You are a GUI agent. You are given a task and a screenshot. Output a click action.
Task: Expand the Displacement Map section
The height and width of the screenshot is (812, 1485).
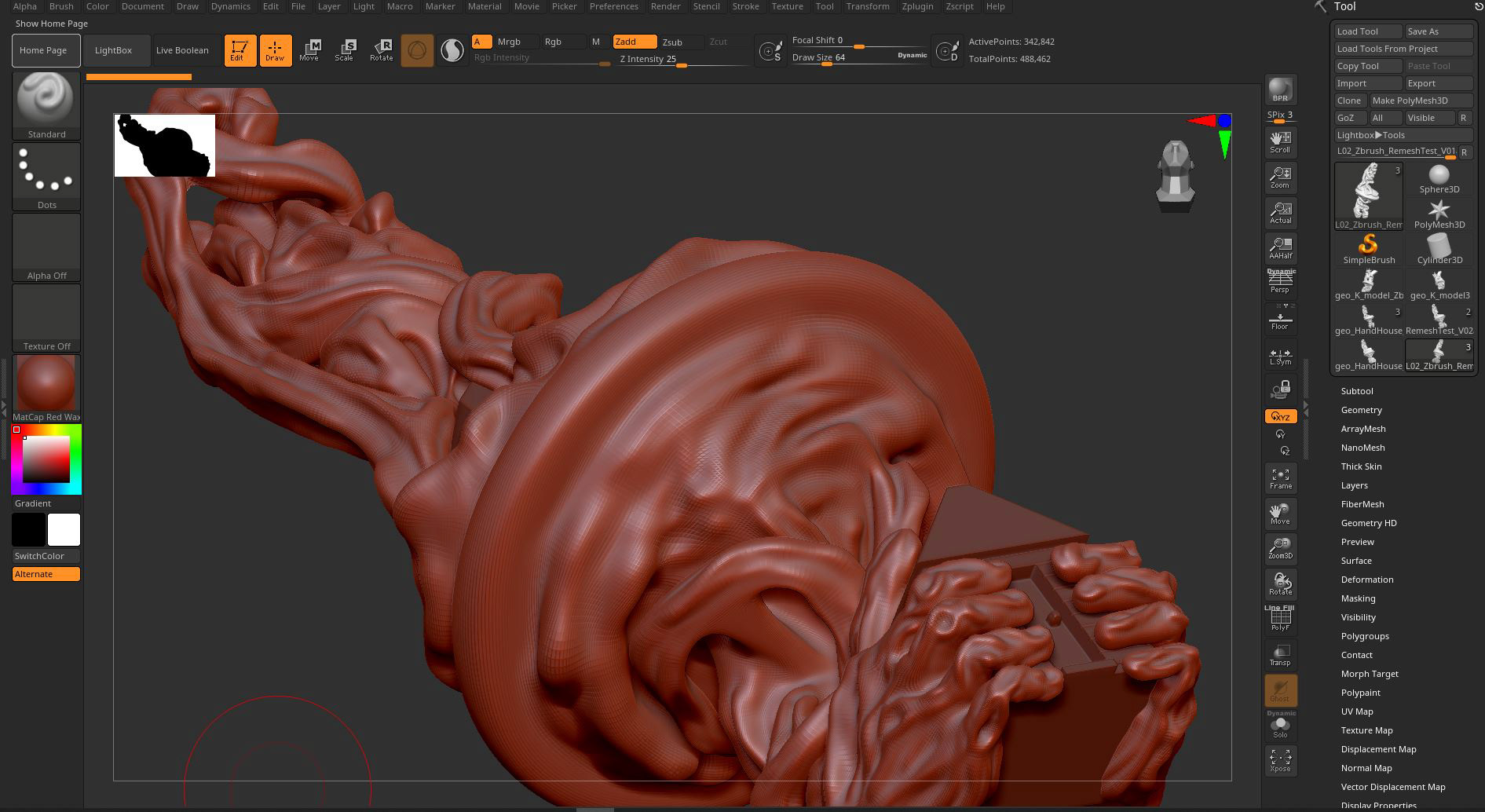click(1378, 749)
